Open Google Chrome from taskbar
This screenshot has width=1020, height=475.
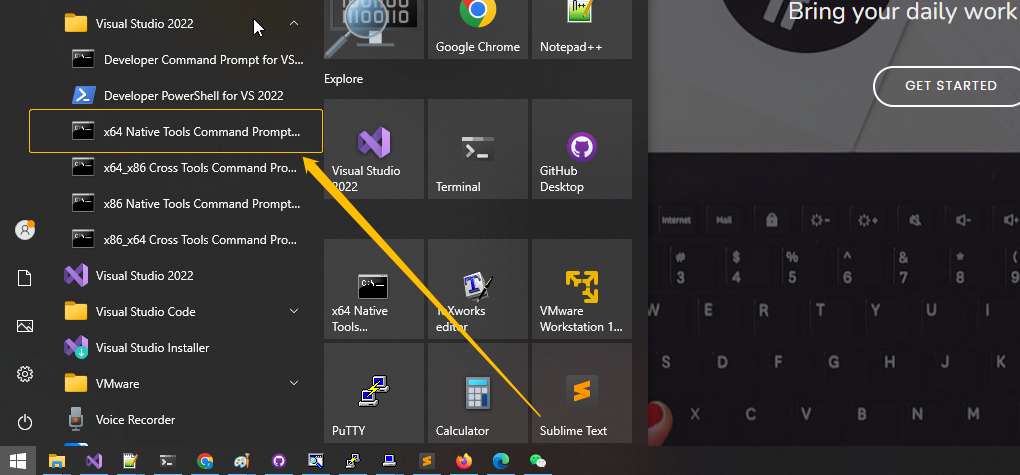(205, 461)
